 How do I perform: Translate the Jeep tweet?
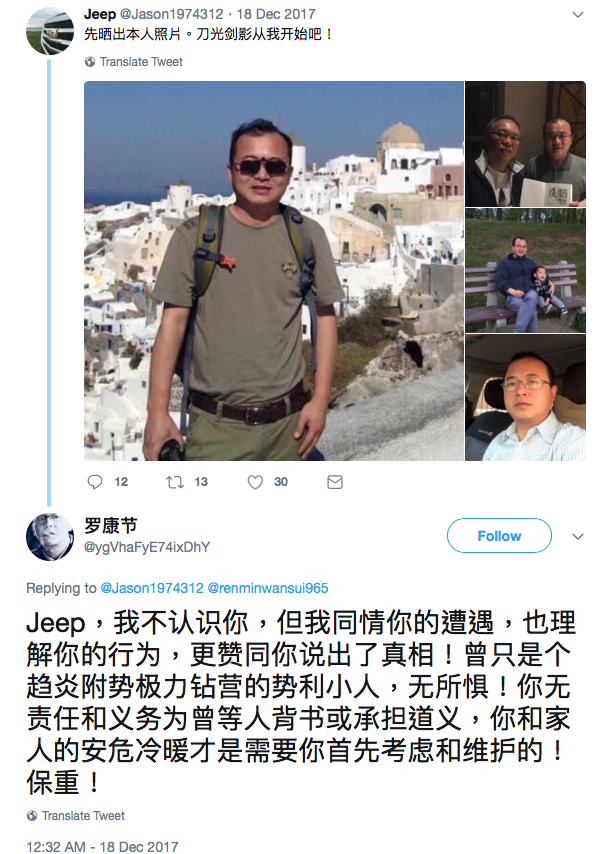tap(141, 62)
